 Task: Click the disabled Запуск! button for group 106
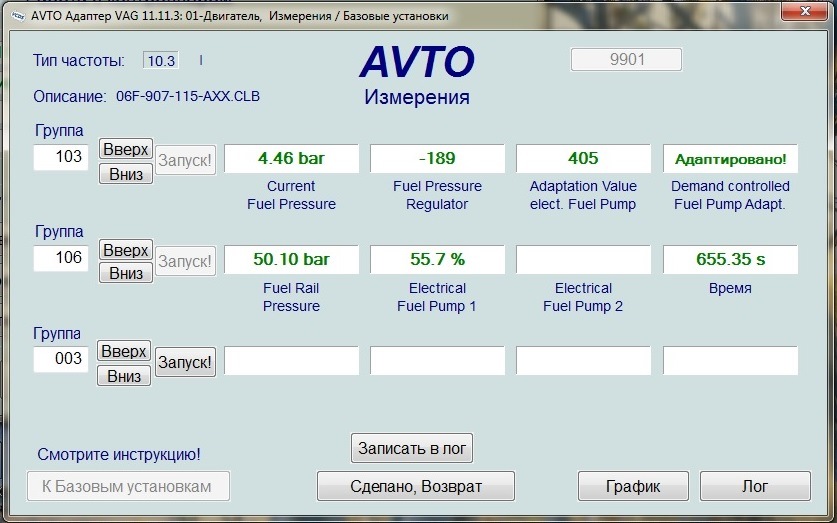[185, 261]
